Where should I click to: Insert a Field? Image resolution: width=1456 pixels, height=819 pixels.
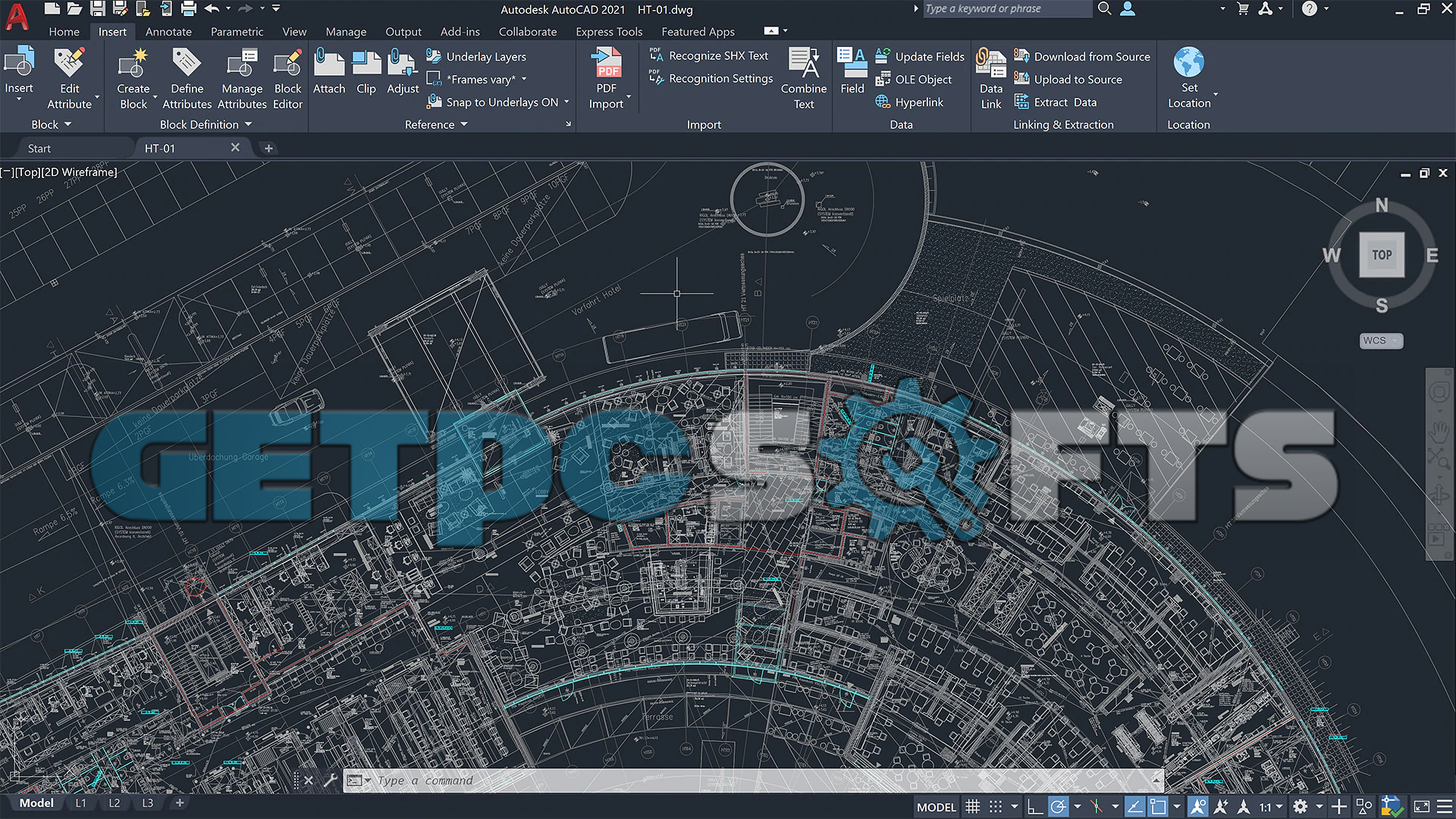tap(852, 71)
